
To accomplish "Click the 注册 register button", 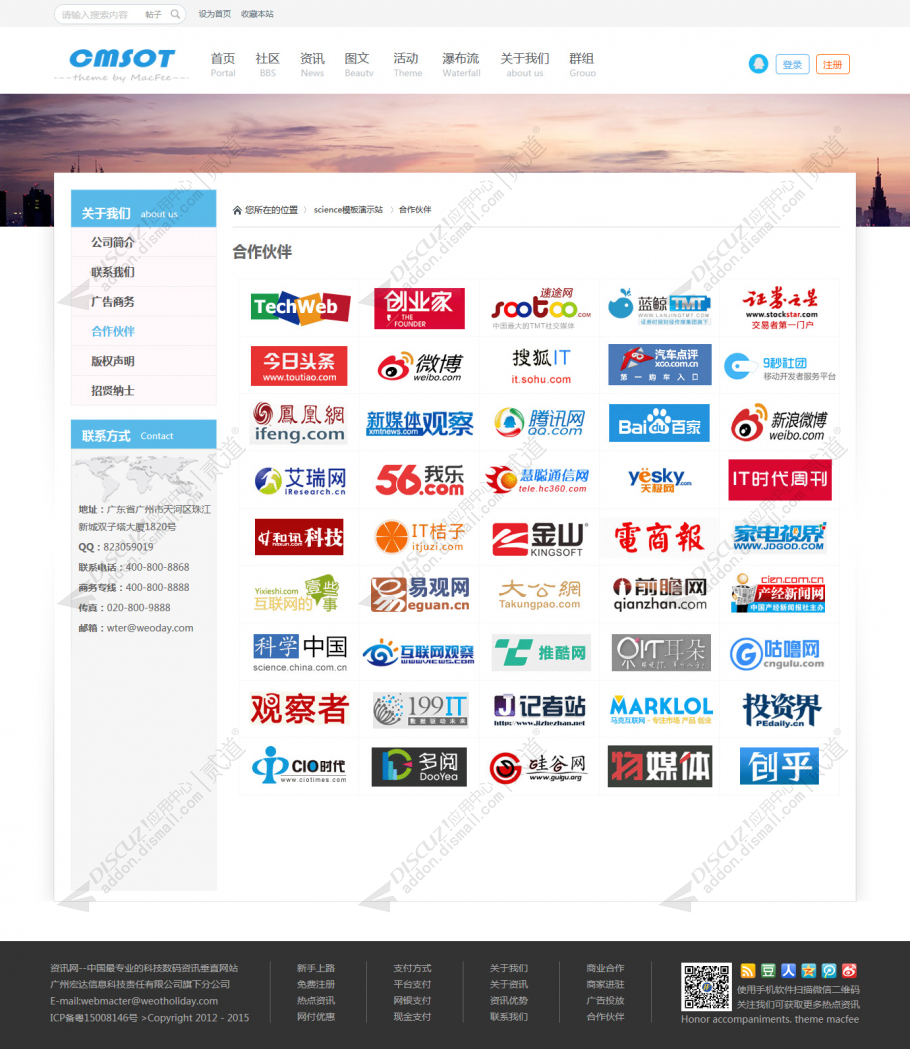I will [x=832, y=64].
